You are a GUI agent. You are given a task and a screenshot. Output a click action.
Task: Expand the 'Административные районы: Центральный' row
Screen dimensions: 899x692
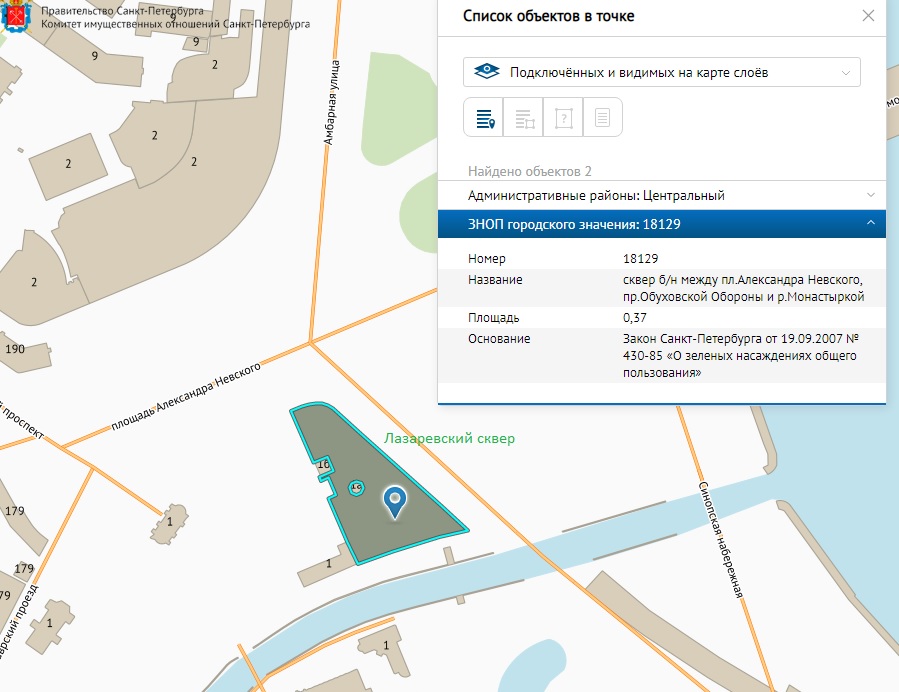click(x=661, y=195)
